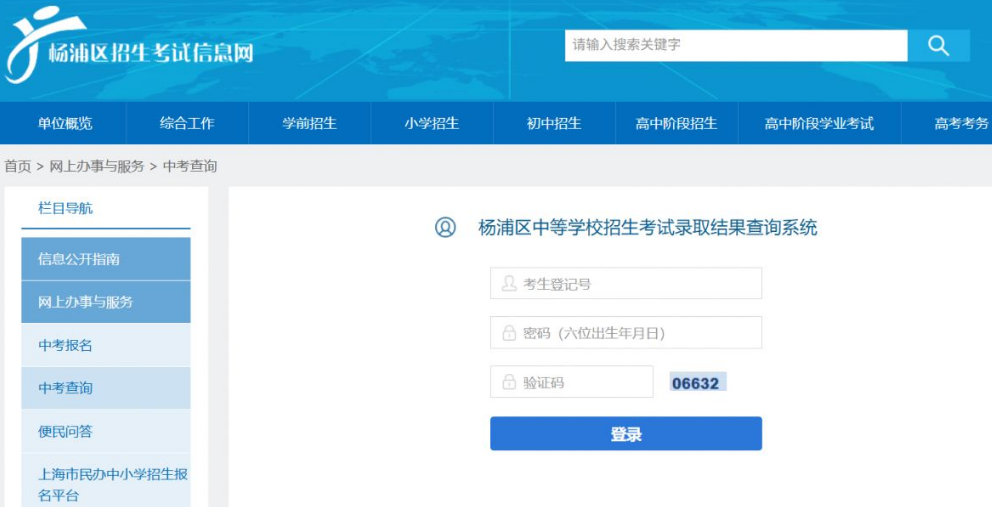Click the lock icon in 密码 field
The image size is (992, 507).
tap(509, 333)
